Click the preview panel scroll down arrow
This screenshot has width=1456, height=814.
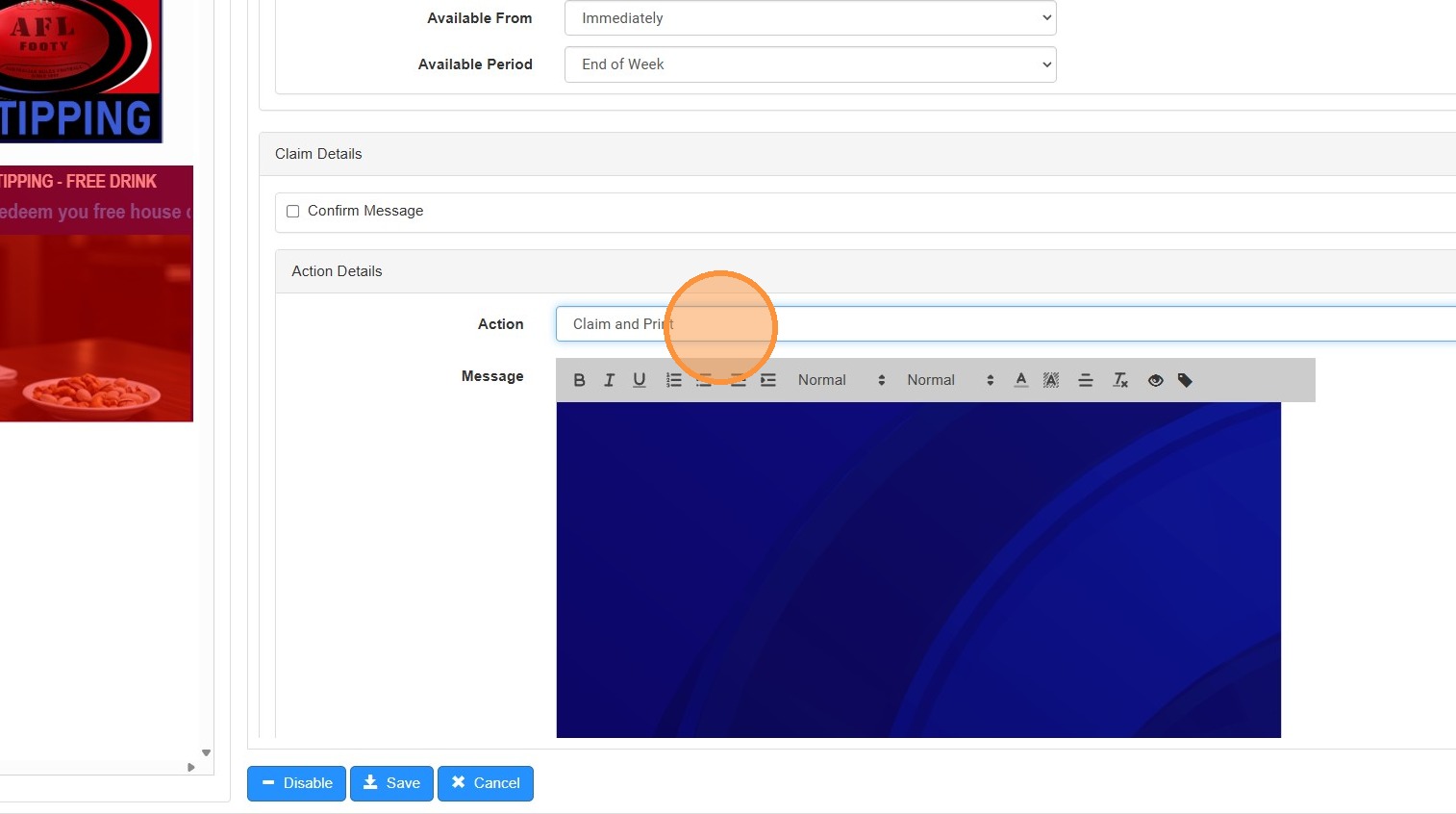click(x=206, y=752)
